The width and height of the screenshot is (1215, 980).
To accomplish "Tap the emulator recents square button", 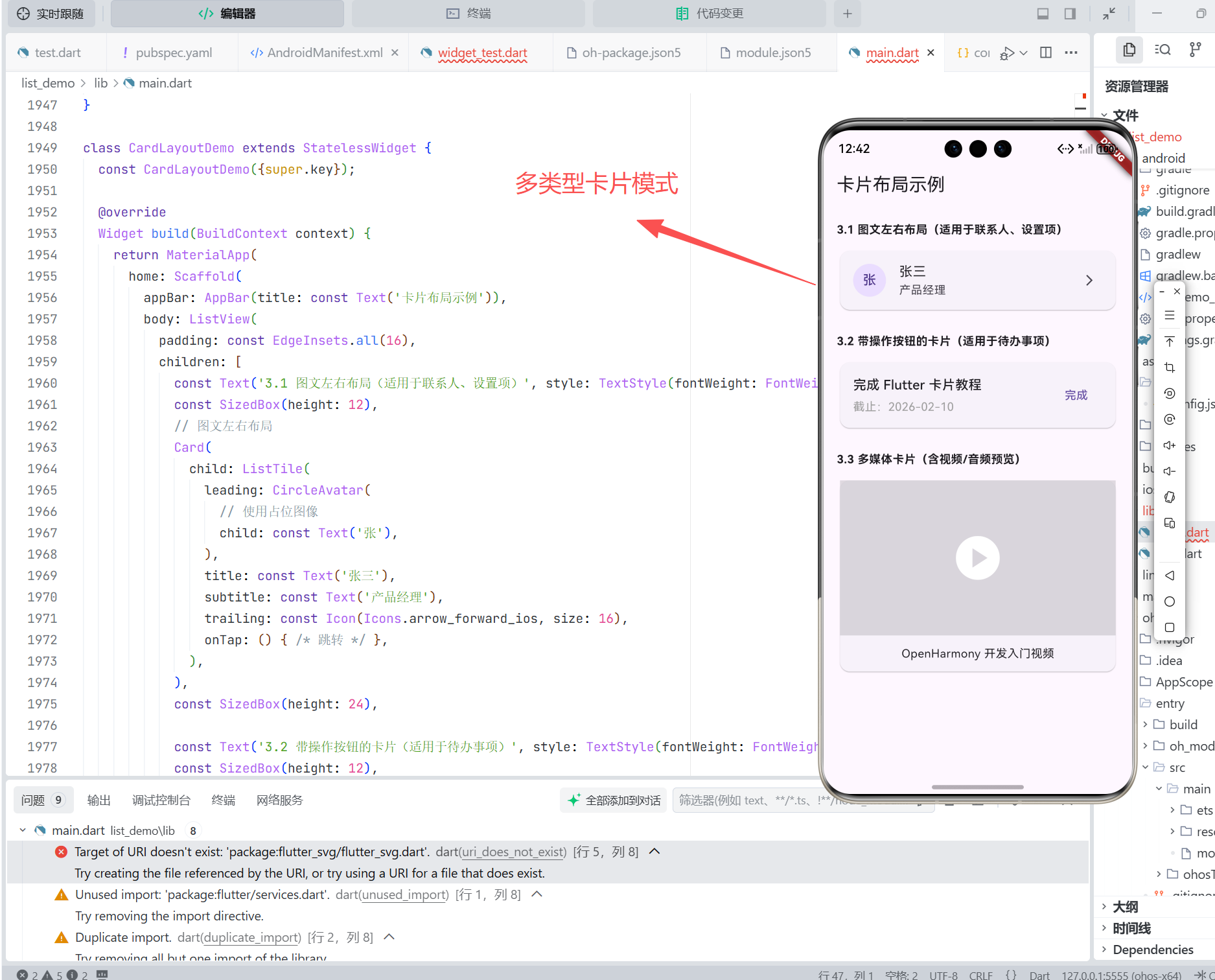I will [x=1170, y=627].
